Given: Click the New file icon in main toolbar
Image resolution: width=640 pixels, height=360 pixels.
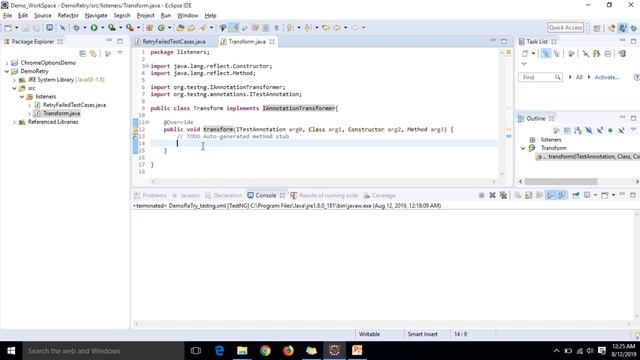Looking at the screenshot, I should pyautogui.click(x=8, y=28).
